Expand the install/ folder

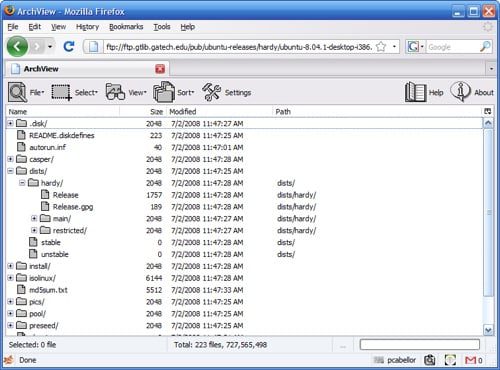[x=11, y=266]
